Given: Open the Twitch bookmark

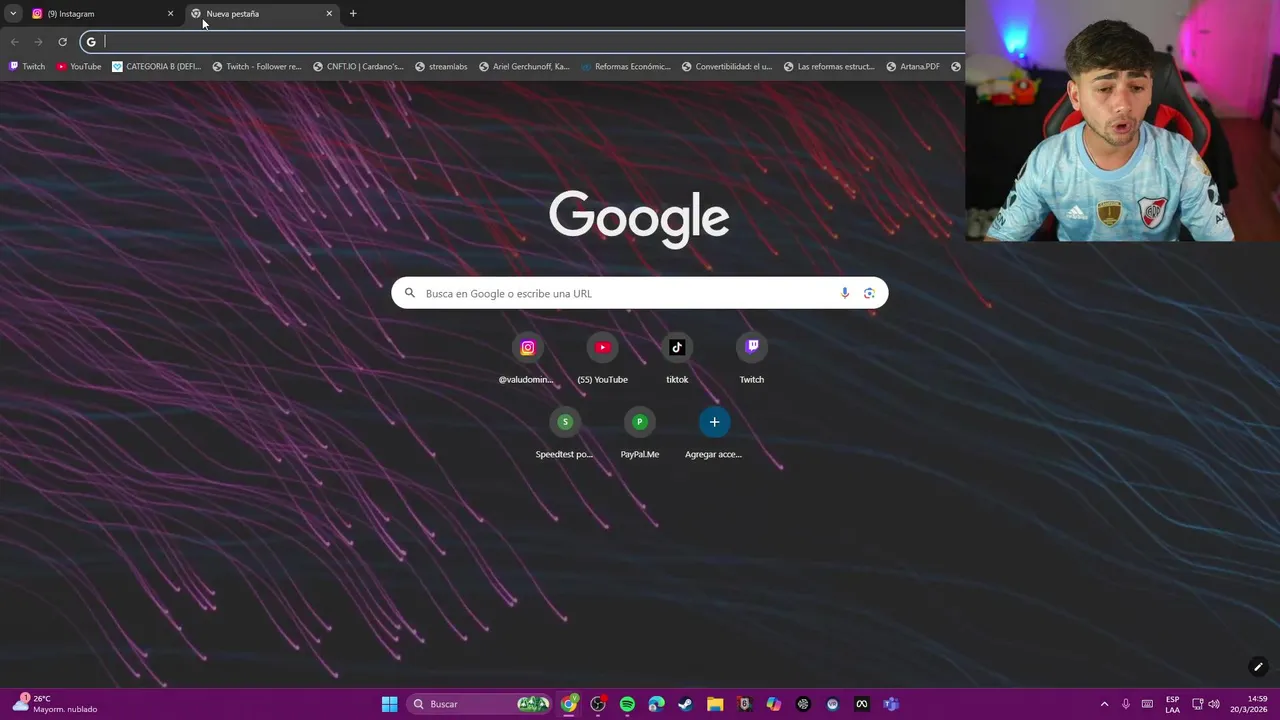Looking at the screenshot, I should [27, 67].
